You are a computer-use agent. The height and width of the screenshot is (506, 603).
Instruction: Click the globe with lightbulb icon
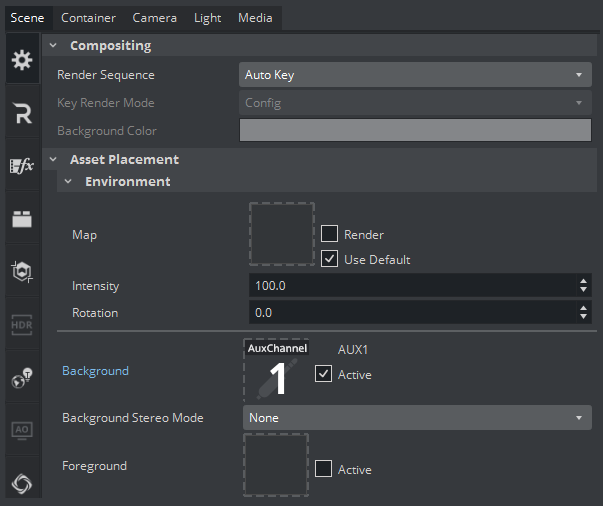[x=21, y=378]
